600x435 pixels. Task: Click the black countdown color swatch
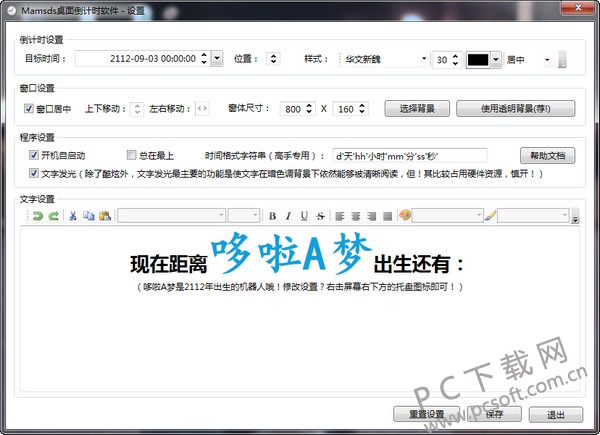point(478,59)
